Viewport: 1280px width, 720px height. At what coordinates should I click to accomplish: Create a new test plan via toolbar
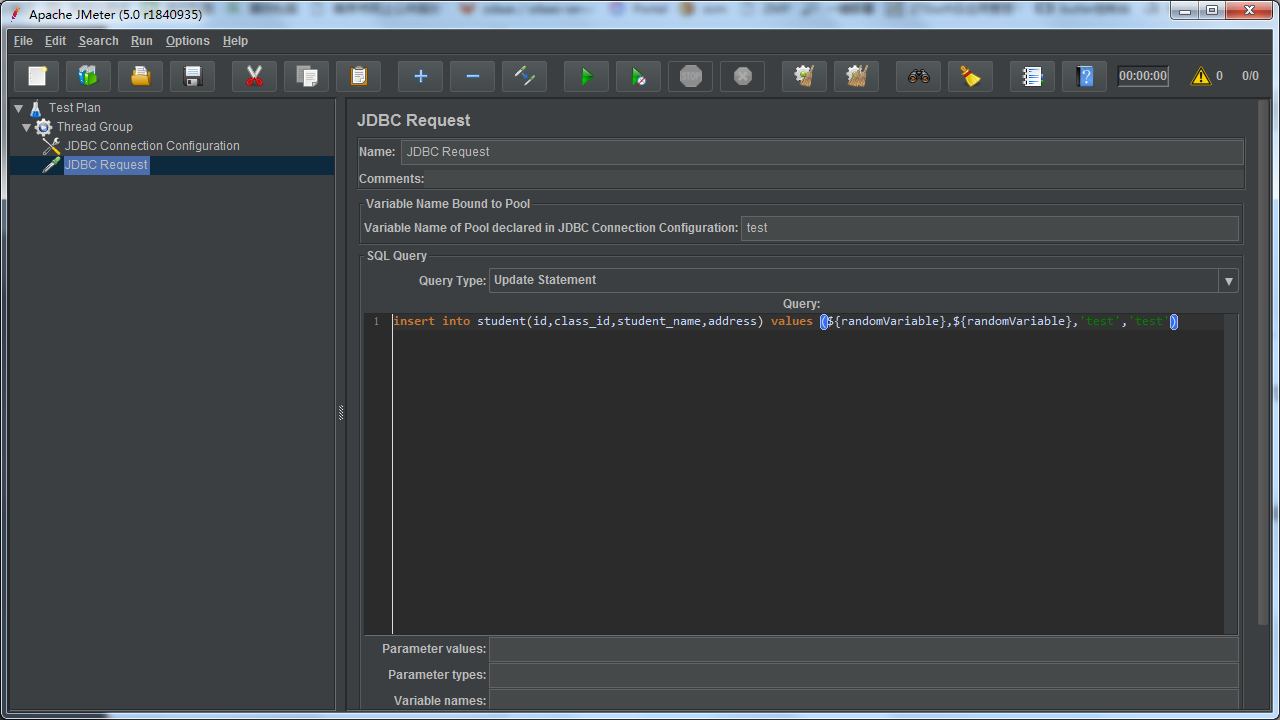[37, 76]
